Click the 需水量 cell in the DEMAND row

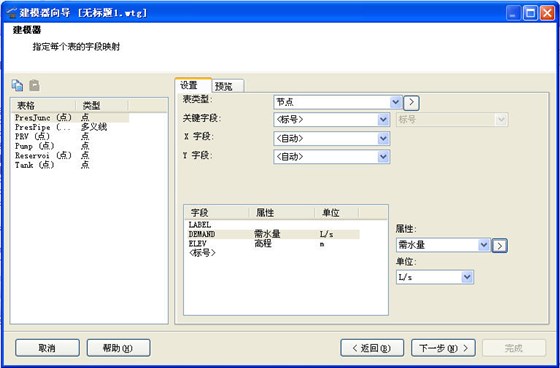pyautogui.click(x=267, y=234)
